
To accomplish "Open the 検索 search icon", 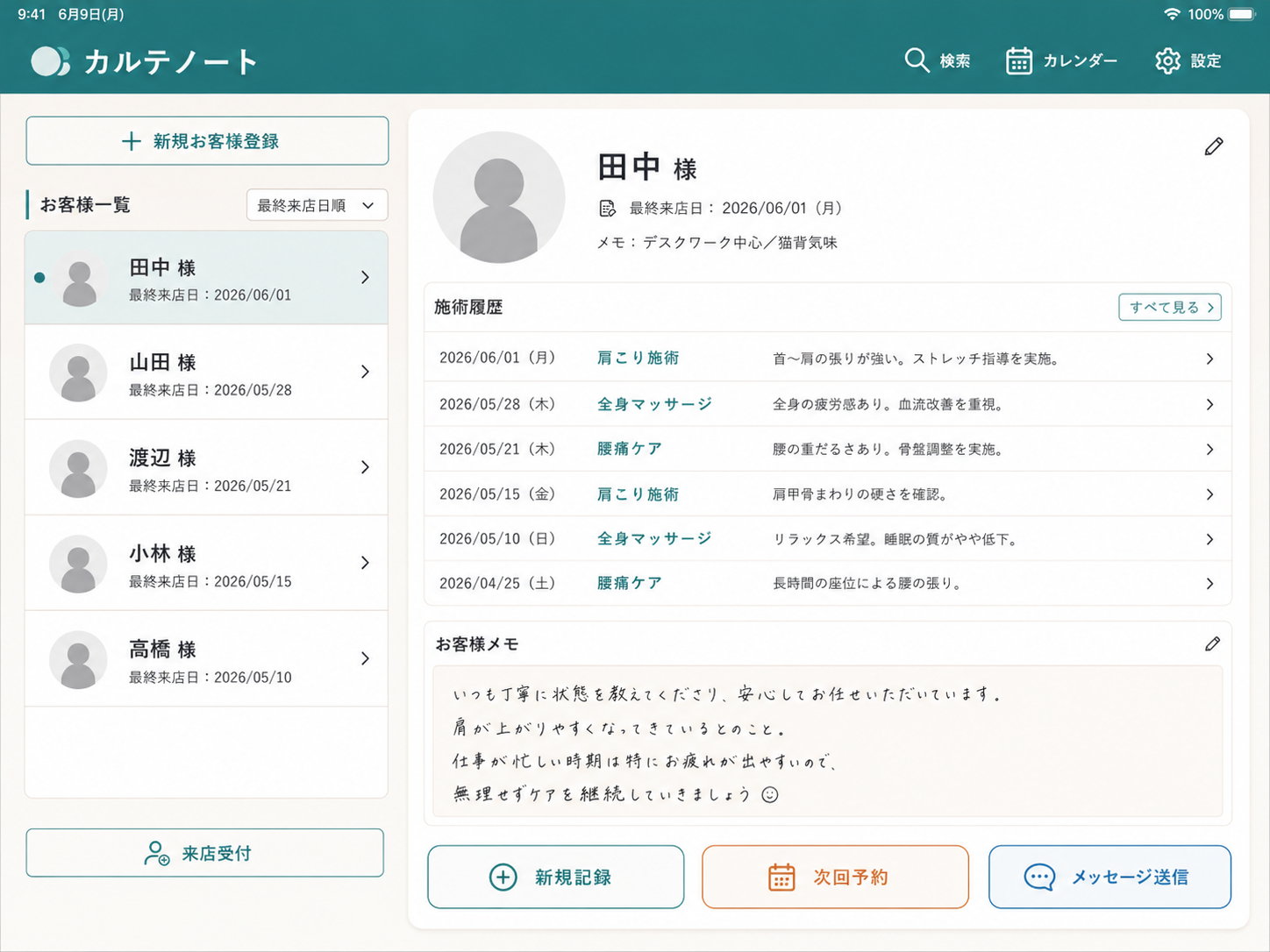I will (917, 60).
